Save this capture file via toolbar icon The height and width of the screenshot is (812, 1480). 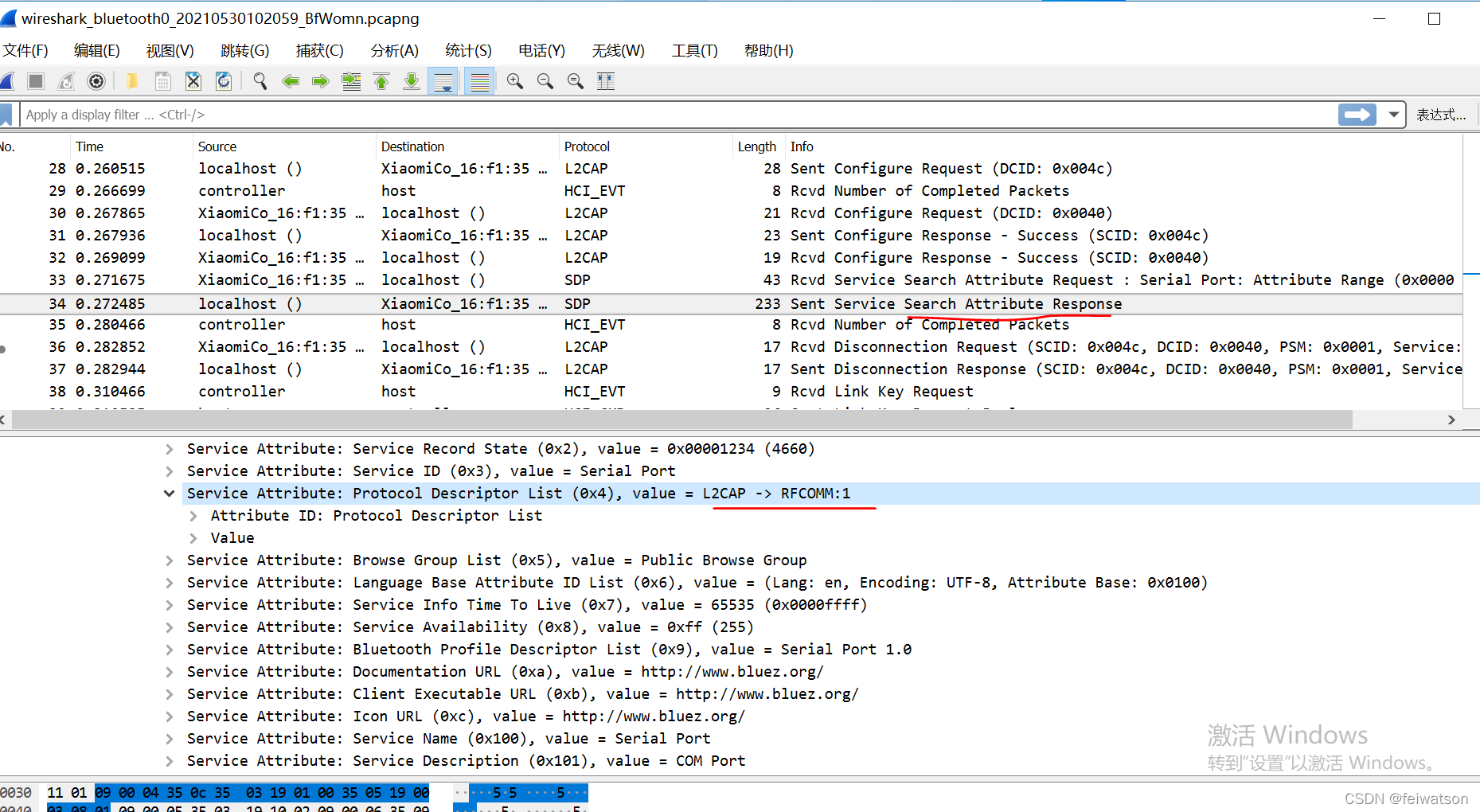coord(162,81)
